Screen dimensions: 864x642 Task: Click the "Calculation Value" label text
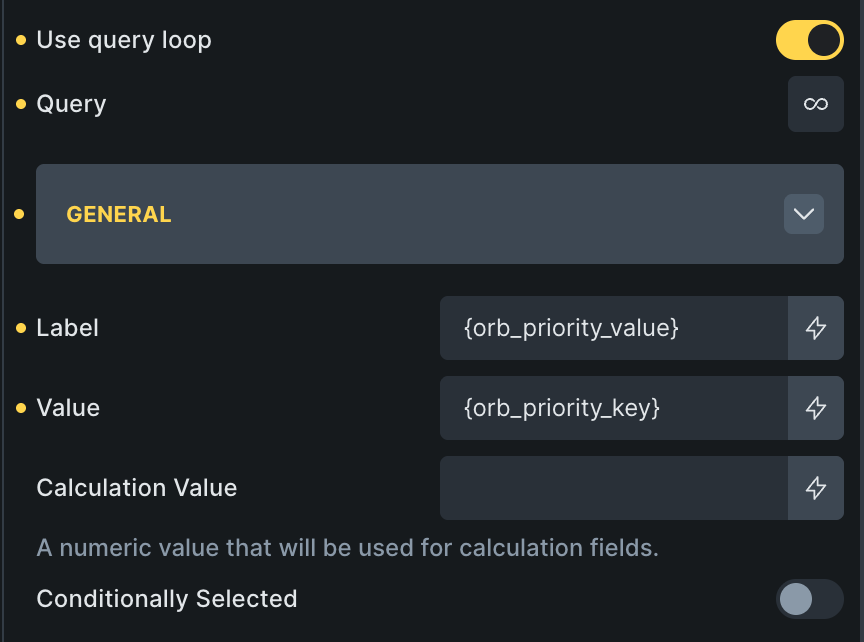(x=137, y=488)
